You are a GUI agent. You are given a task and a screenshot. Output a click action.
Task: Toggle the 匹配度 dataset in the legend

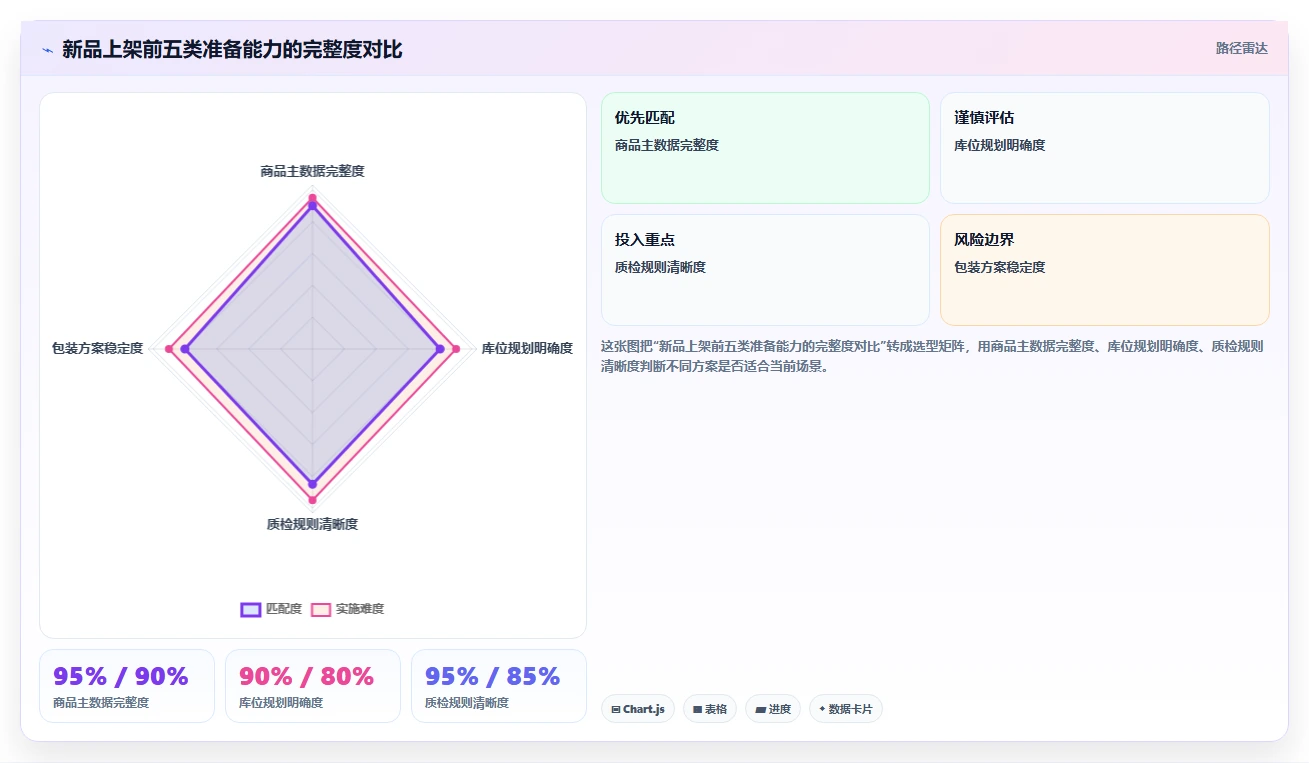271,609
